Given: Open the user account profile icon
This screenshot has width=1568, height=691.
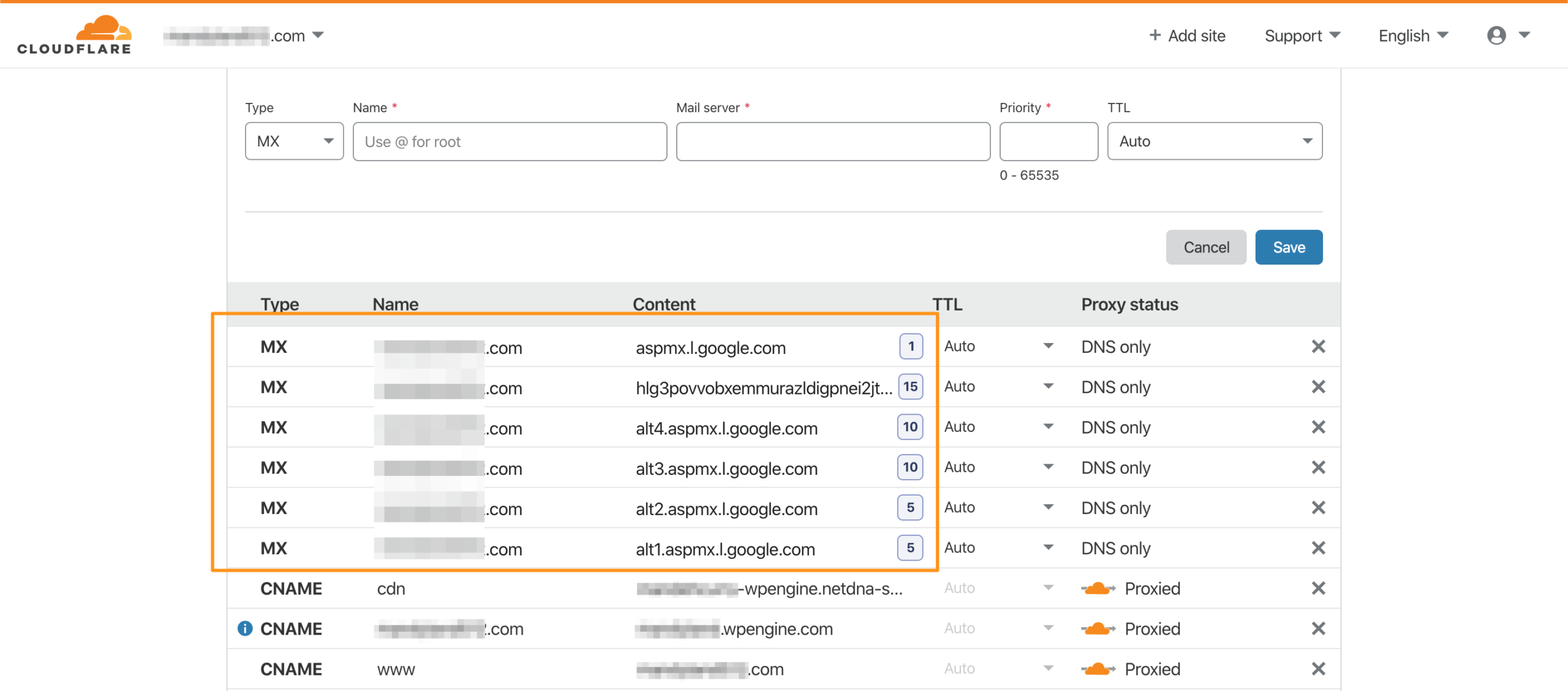Looking at the screenshot, I should (x=1496, y=36).
